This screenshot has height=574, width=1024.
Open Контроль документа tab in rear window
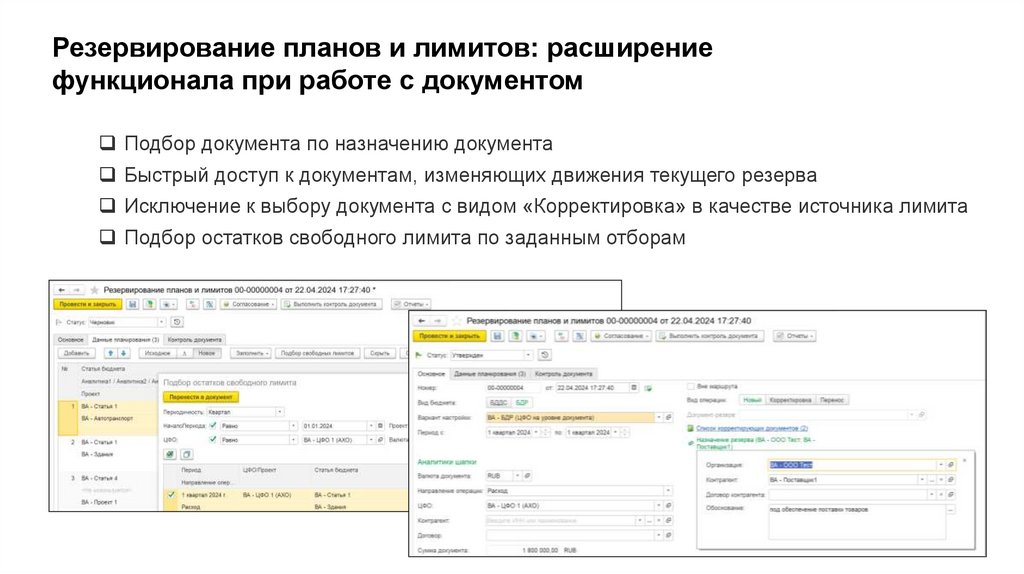click(195, 340)
